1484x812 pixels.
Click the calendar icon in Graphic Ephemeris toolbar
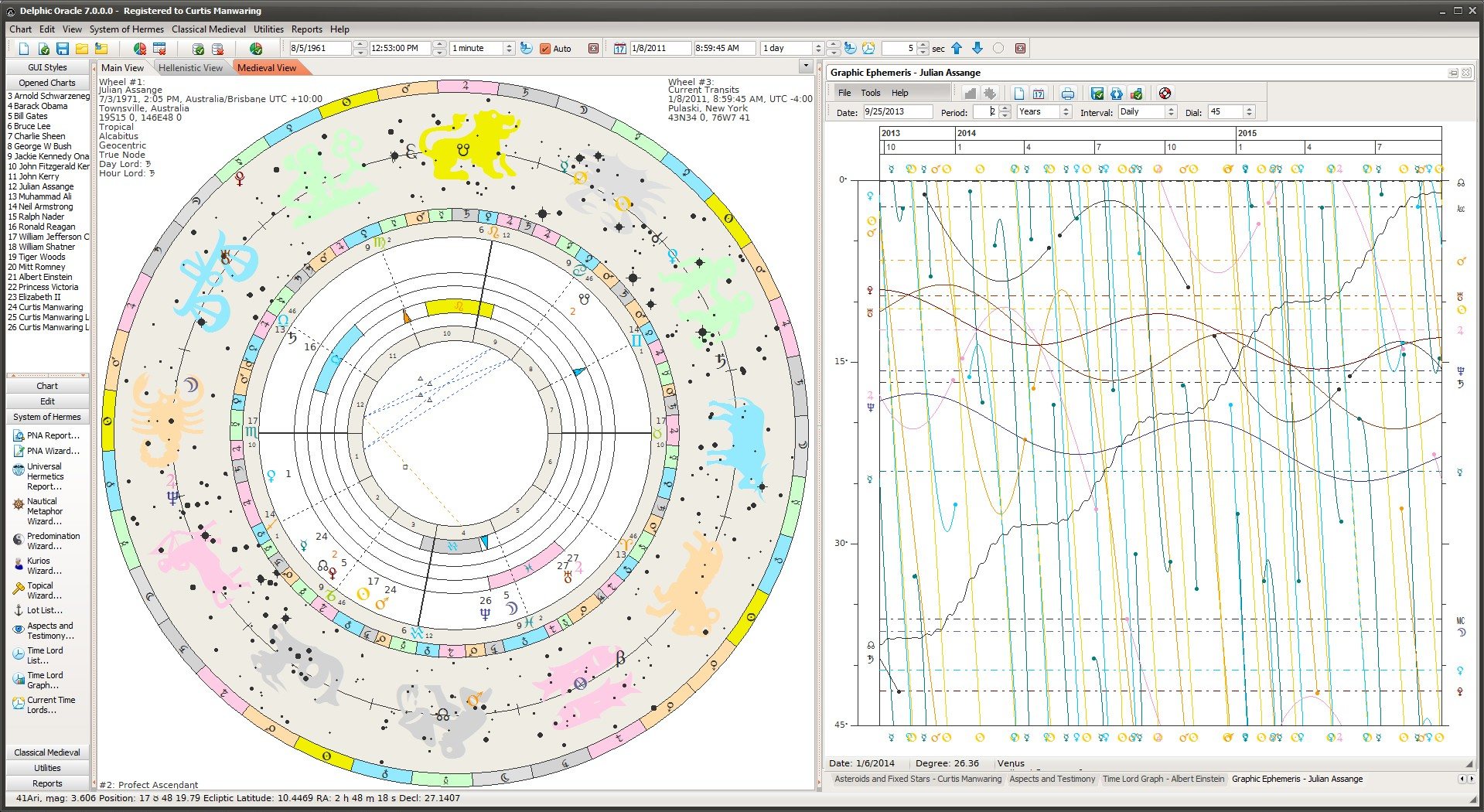pyautogui.click(x=1039, y=94)
